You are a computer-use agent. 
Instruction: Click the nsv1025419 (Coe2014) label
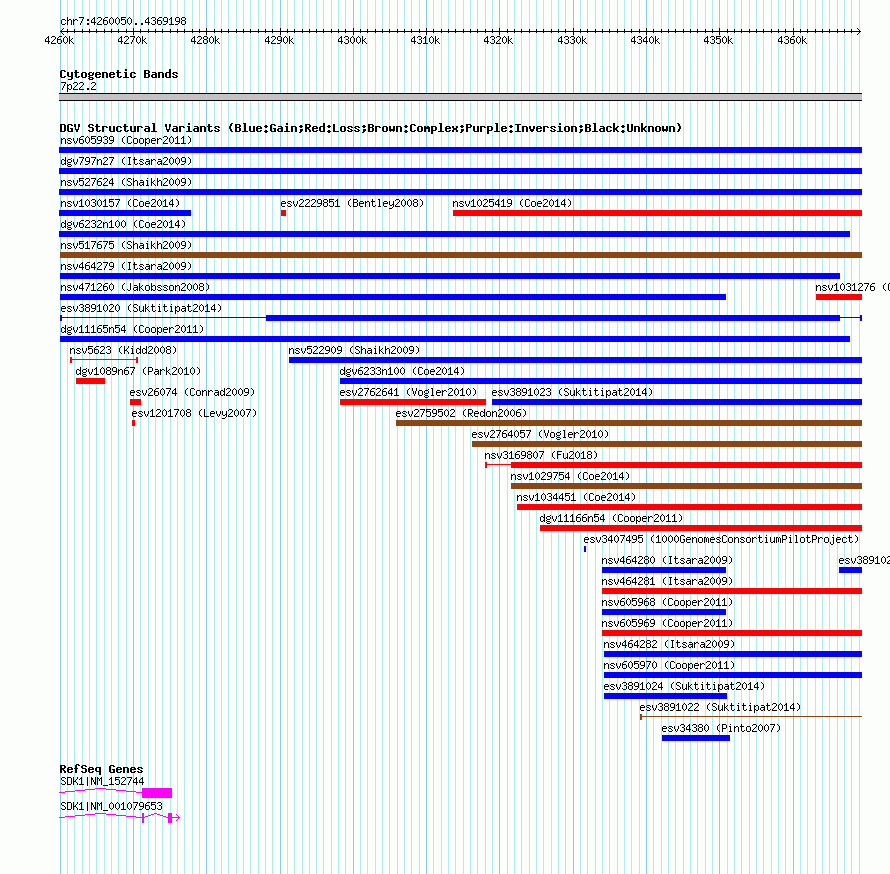click(x=512, y=203)
